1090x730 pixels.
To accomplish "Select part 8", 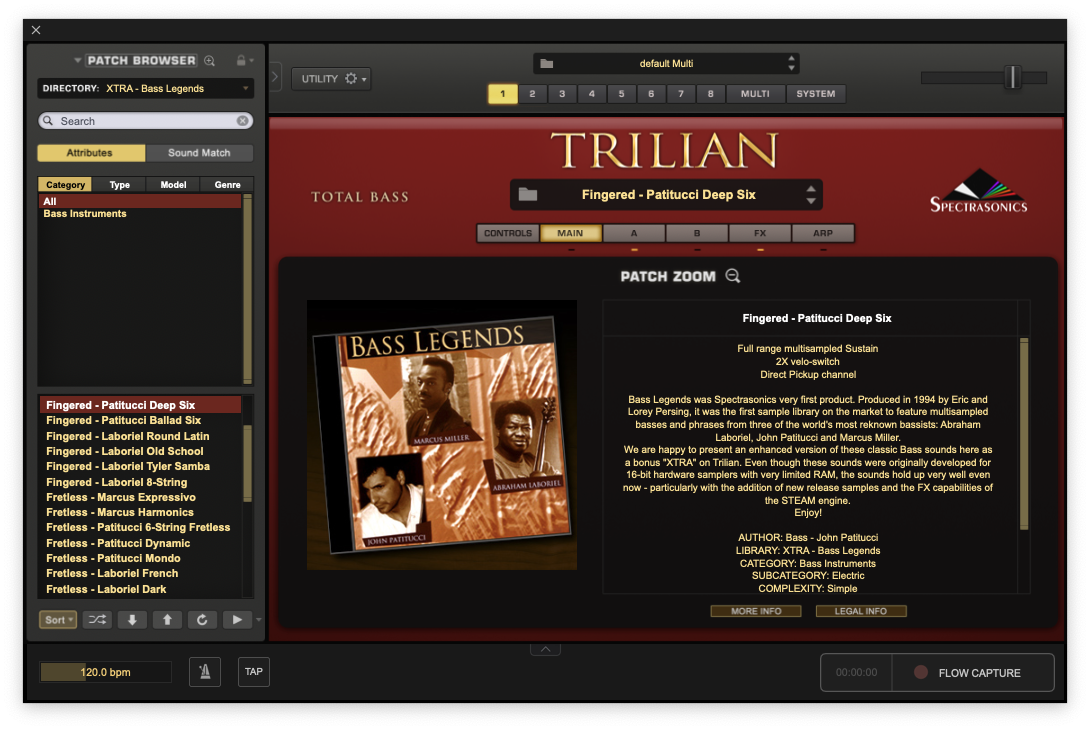I will tap(710, 94).
